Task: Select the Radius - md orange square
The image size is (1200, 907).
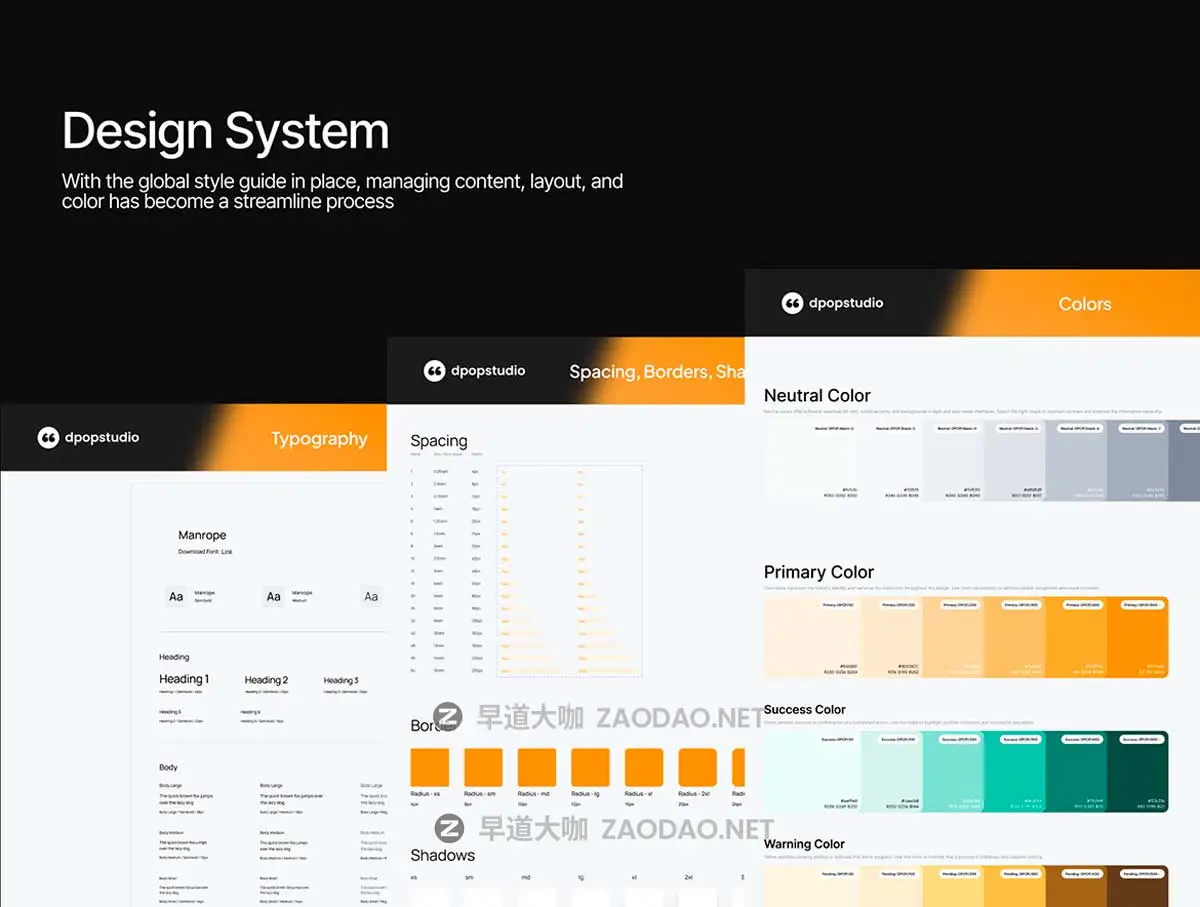Action: coord(536,767)
